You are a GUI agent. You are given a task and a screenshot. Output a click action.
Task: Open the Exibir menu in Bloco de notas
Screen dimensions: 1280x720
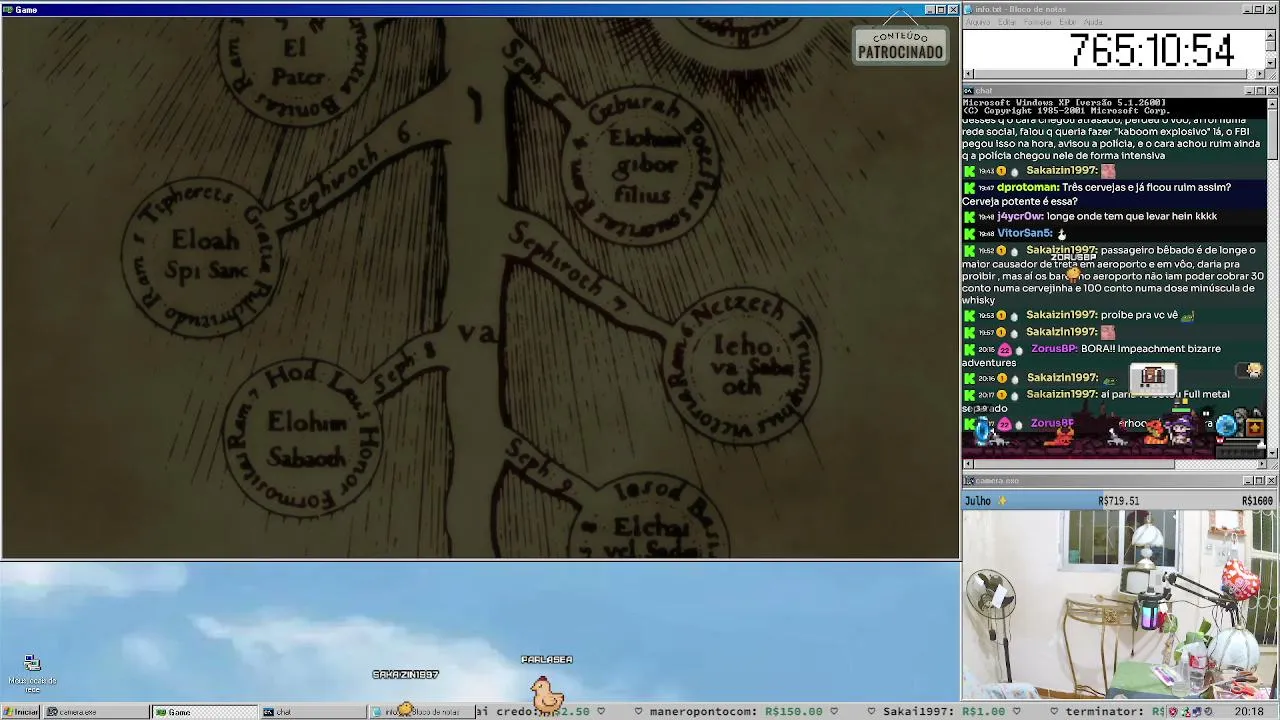1068,22
